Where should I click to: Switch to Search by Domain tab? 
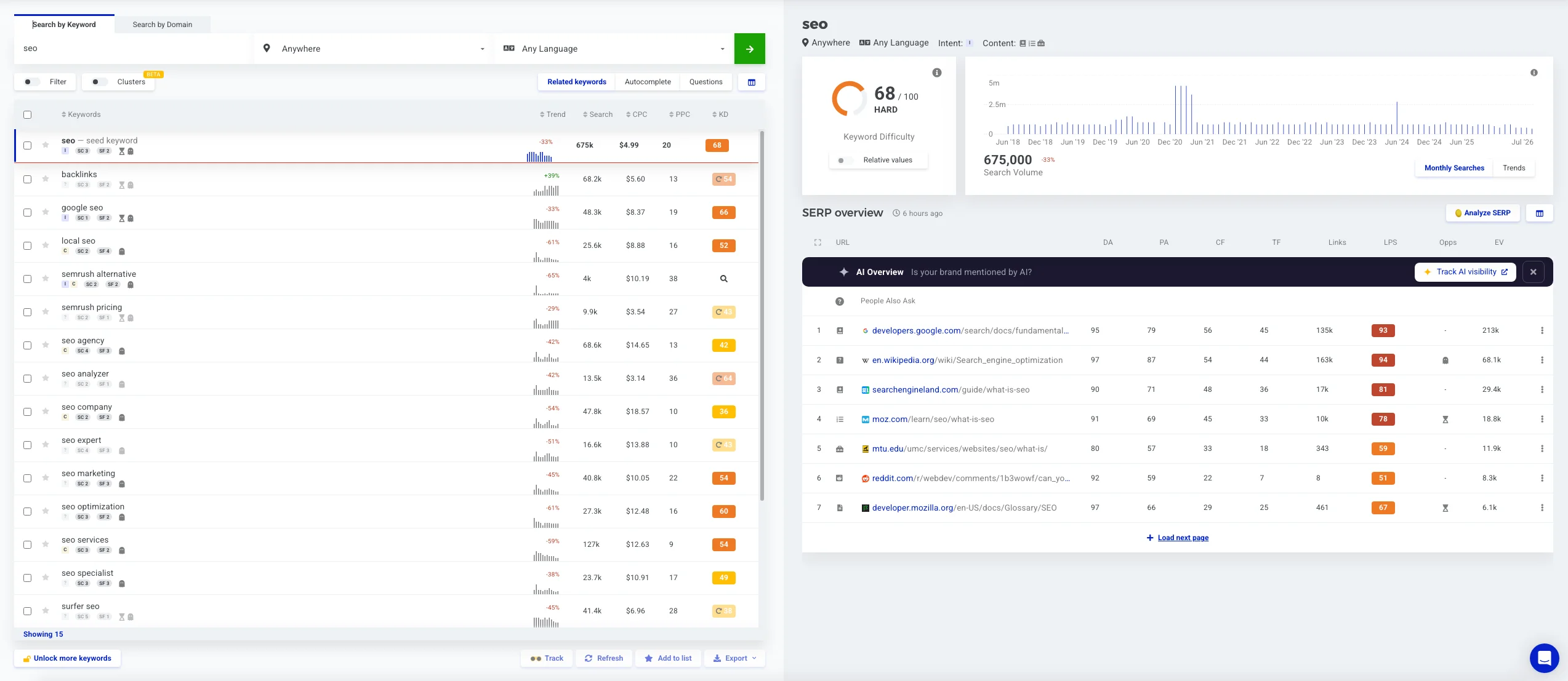(x=163, y=25)
